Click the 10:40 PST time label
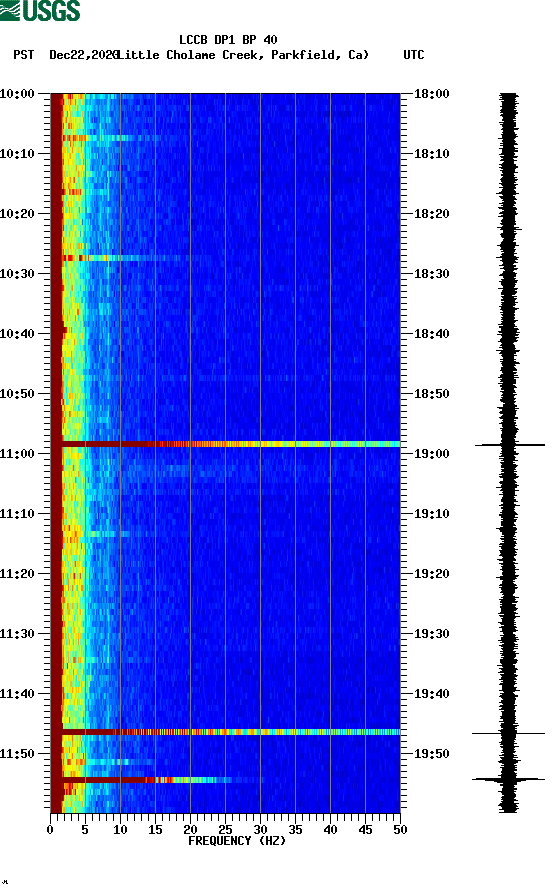 [17, 334]
